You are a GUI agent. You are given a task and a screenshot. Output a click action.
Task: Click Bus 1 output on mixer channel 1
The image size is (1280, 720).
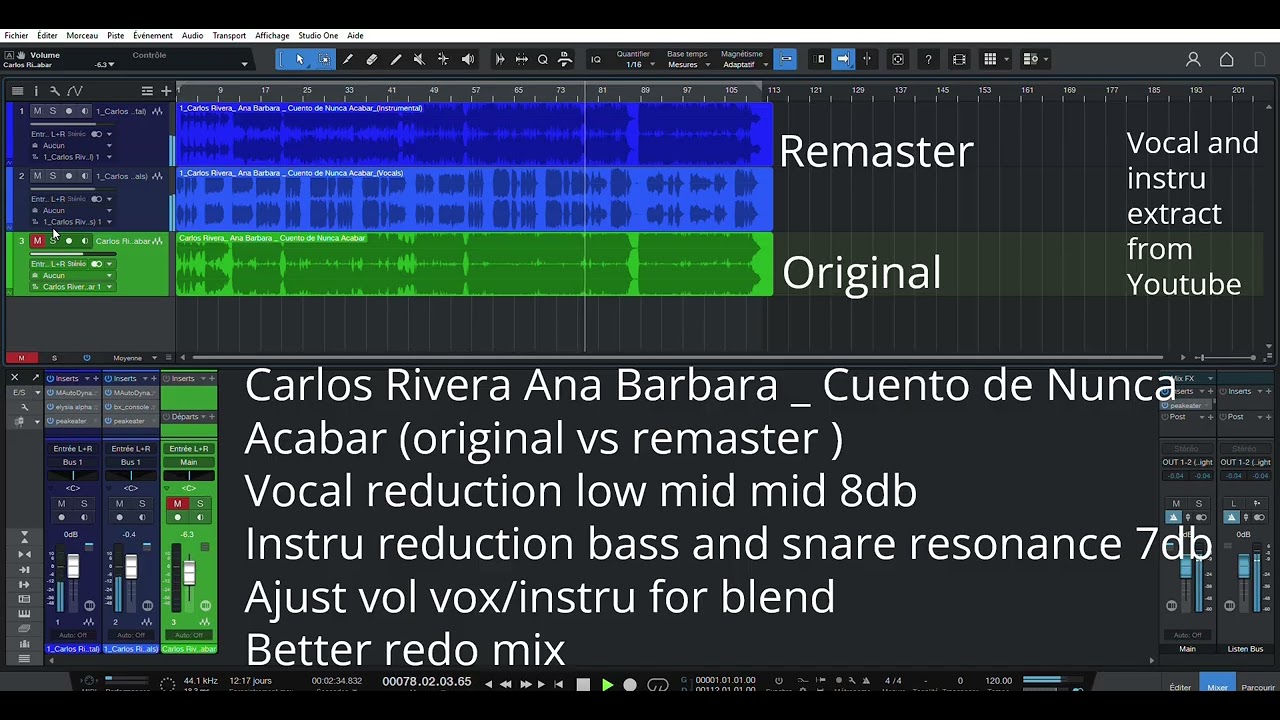(x=73, y=463)
